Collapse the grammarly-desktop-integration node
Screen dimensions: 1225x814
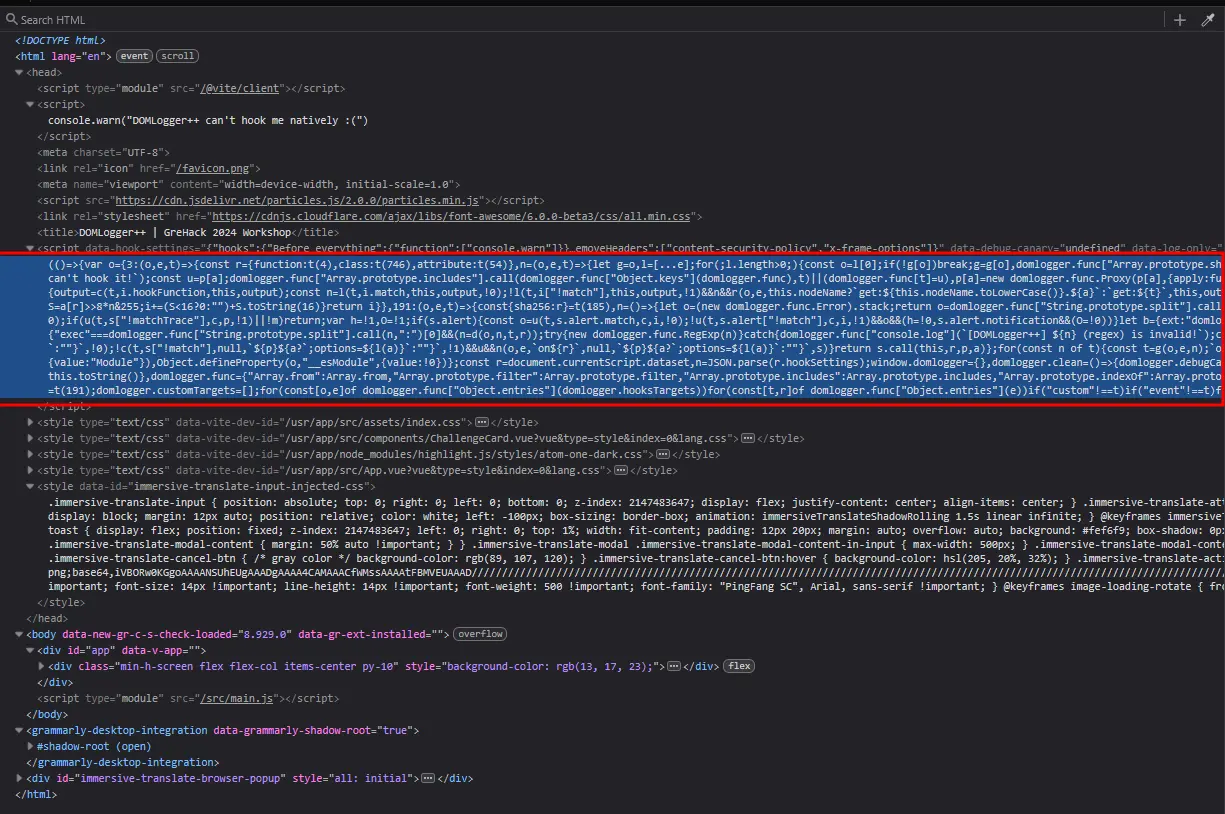(20, 730)
